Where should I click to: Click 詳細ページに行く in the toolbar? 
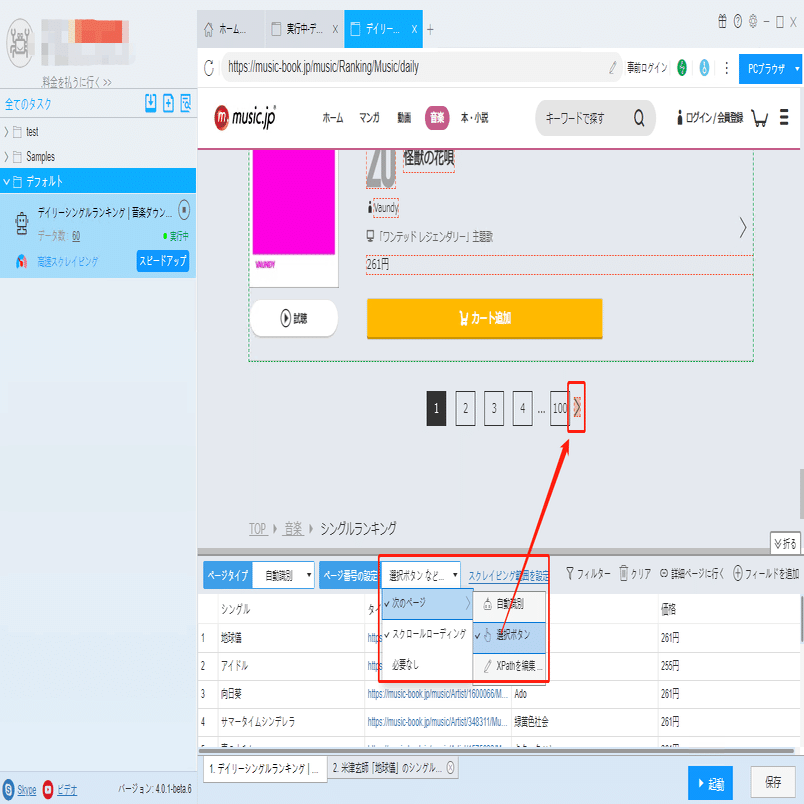(691, 573)
